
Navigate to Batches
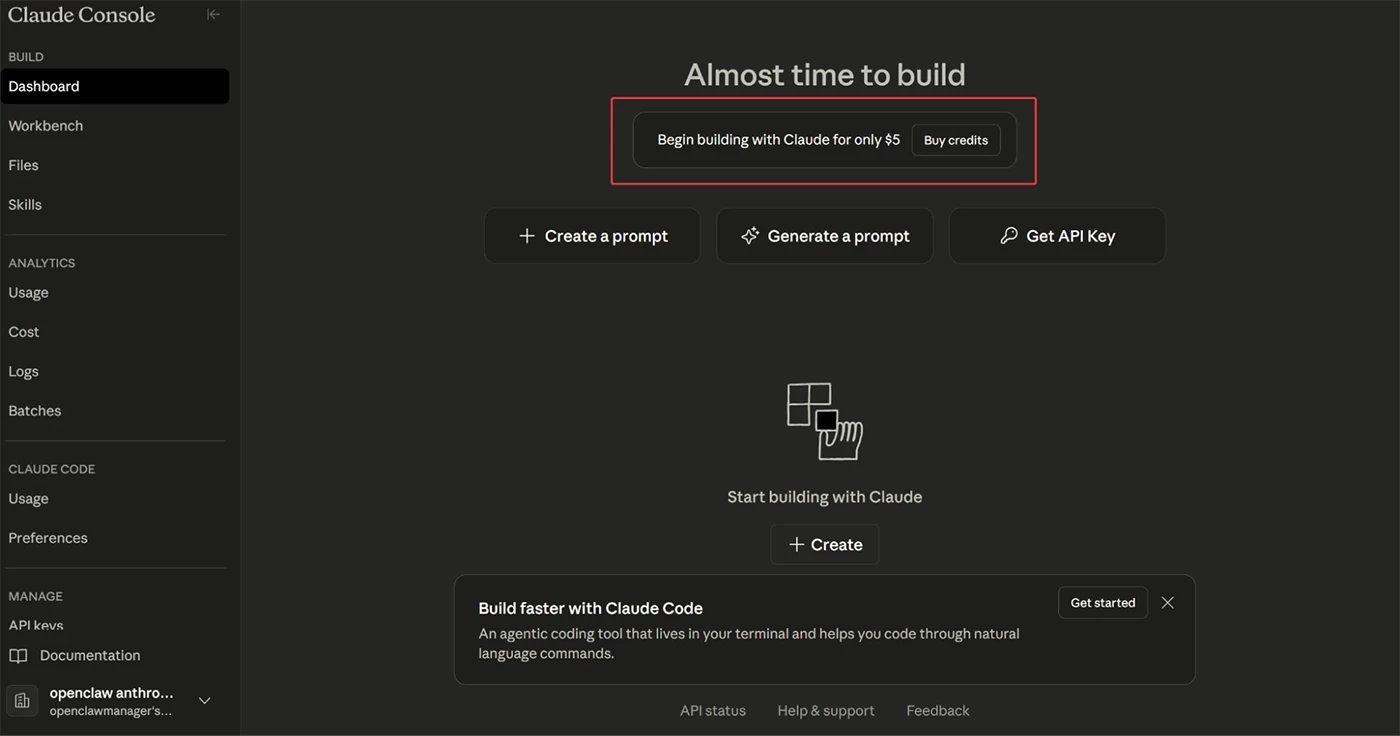point(35,411)
